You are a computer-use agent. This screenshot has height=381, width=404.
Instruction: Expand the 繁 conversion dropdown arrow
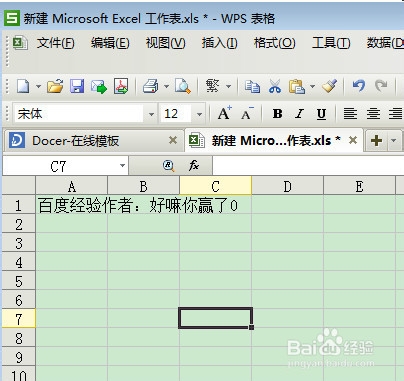pos(228,87)
